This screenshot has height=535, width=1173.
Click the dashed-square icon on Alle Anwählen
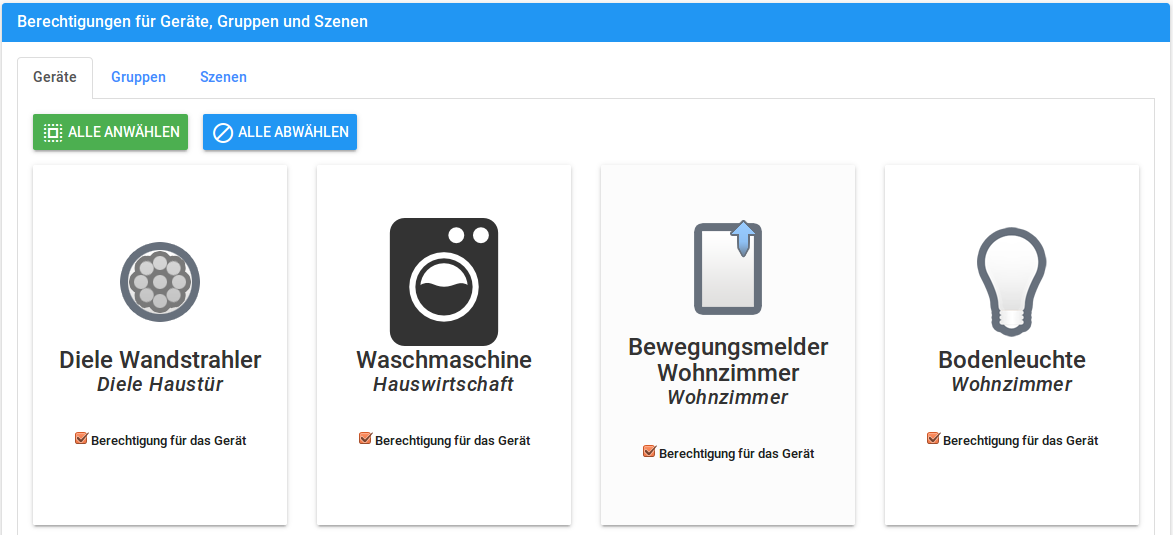[x=53, y=132]
